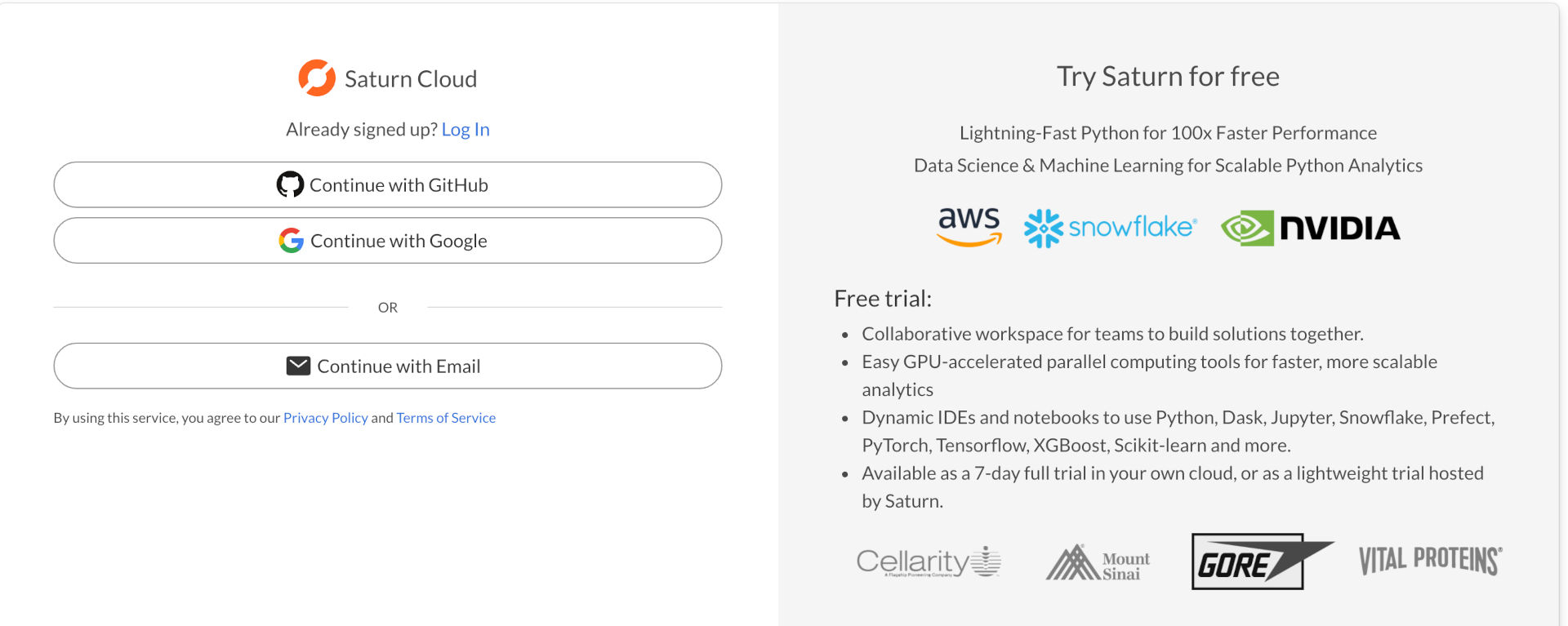Click the envelope email icon
This screenshot has height=626, width=1568.
point(298,366)
